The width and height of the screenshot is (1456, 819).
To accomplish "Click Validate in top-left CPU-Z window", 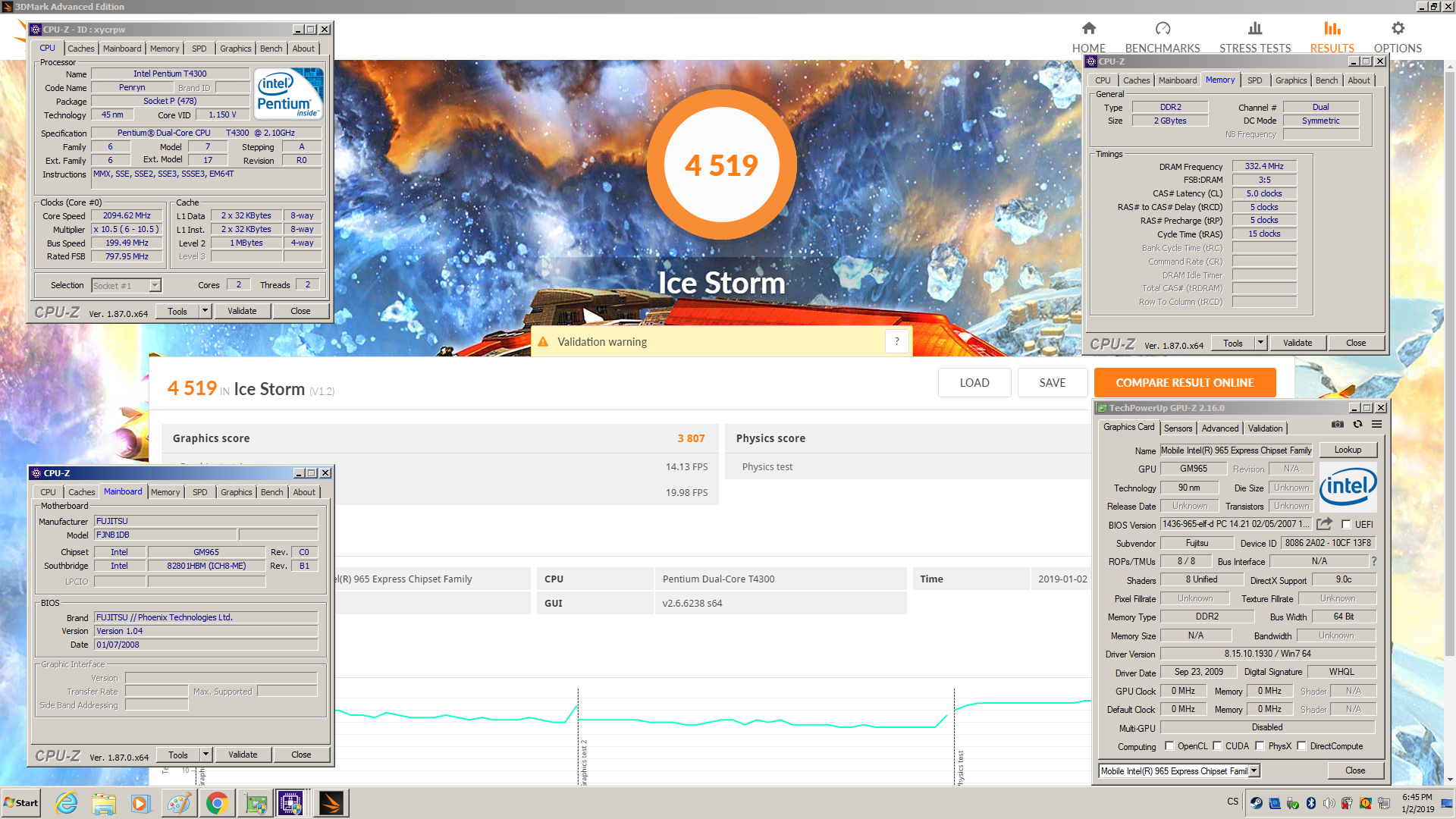I will [x=242, y=311].
